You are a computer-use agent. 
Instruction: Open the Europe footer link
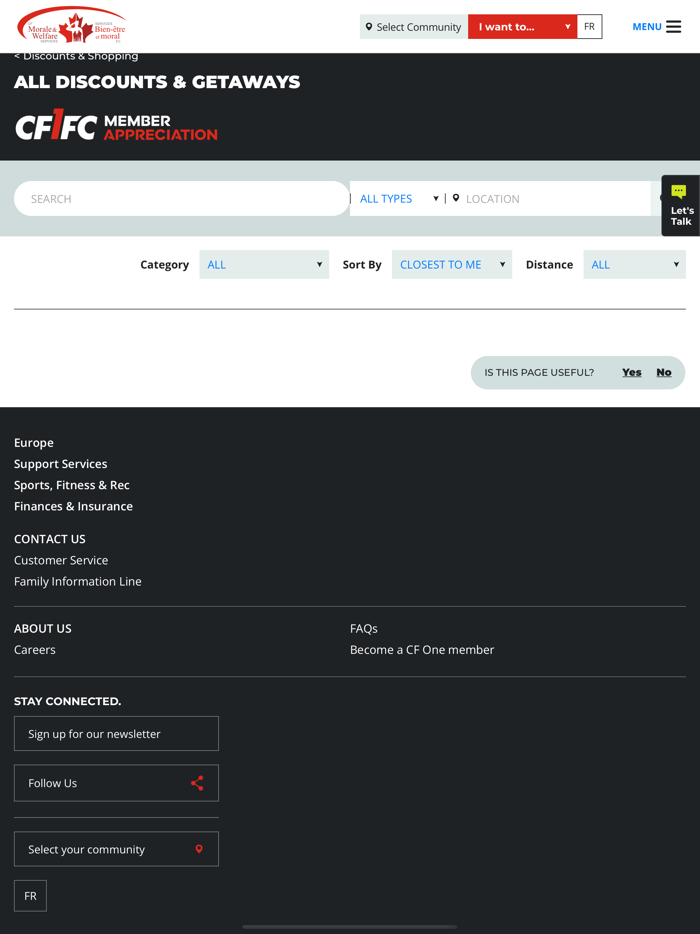tap(34, 443)
